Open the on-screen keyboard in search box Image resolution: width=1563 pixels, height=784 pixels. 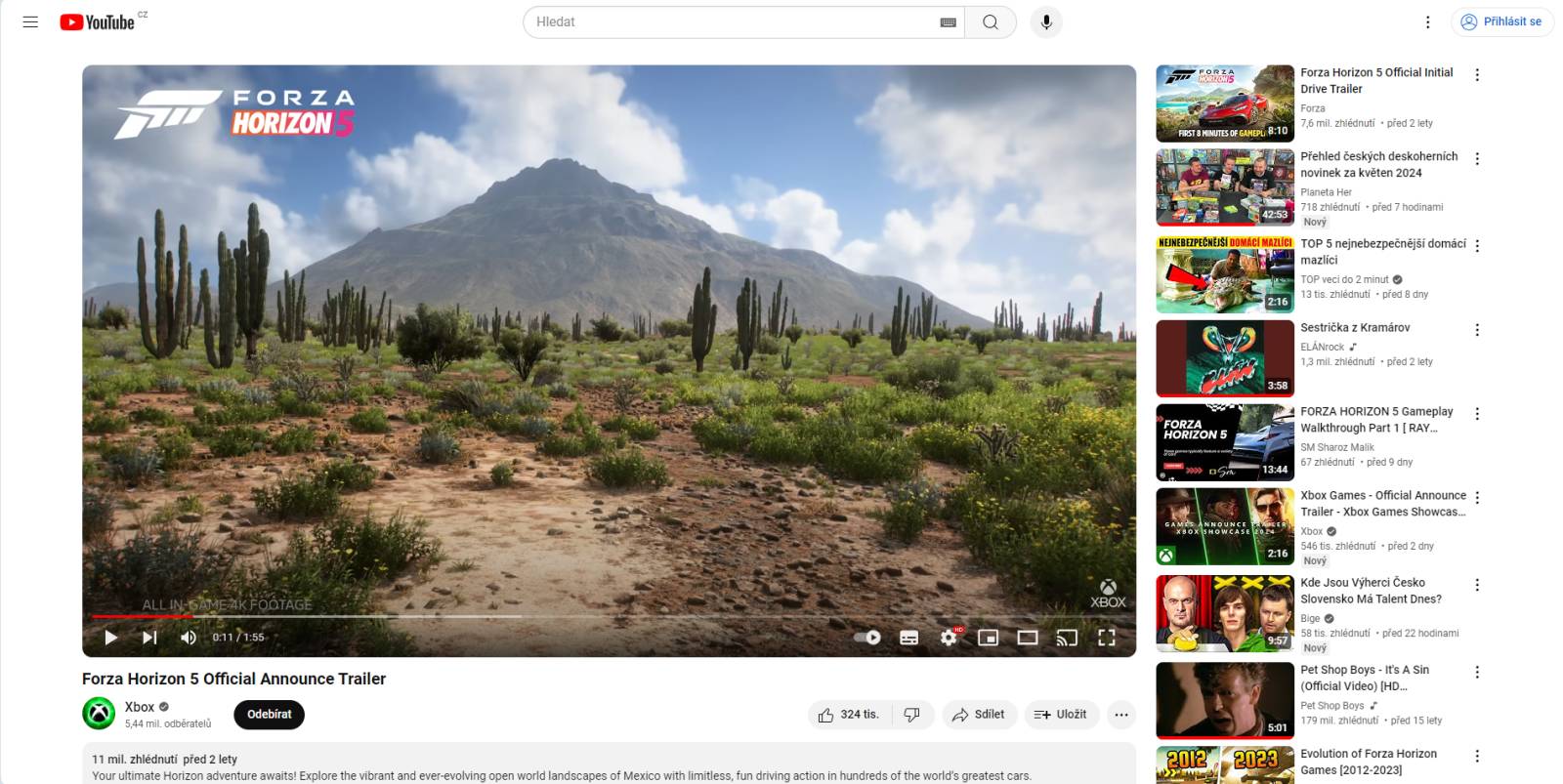click(x=948, y=21)
